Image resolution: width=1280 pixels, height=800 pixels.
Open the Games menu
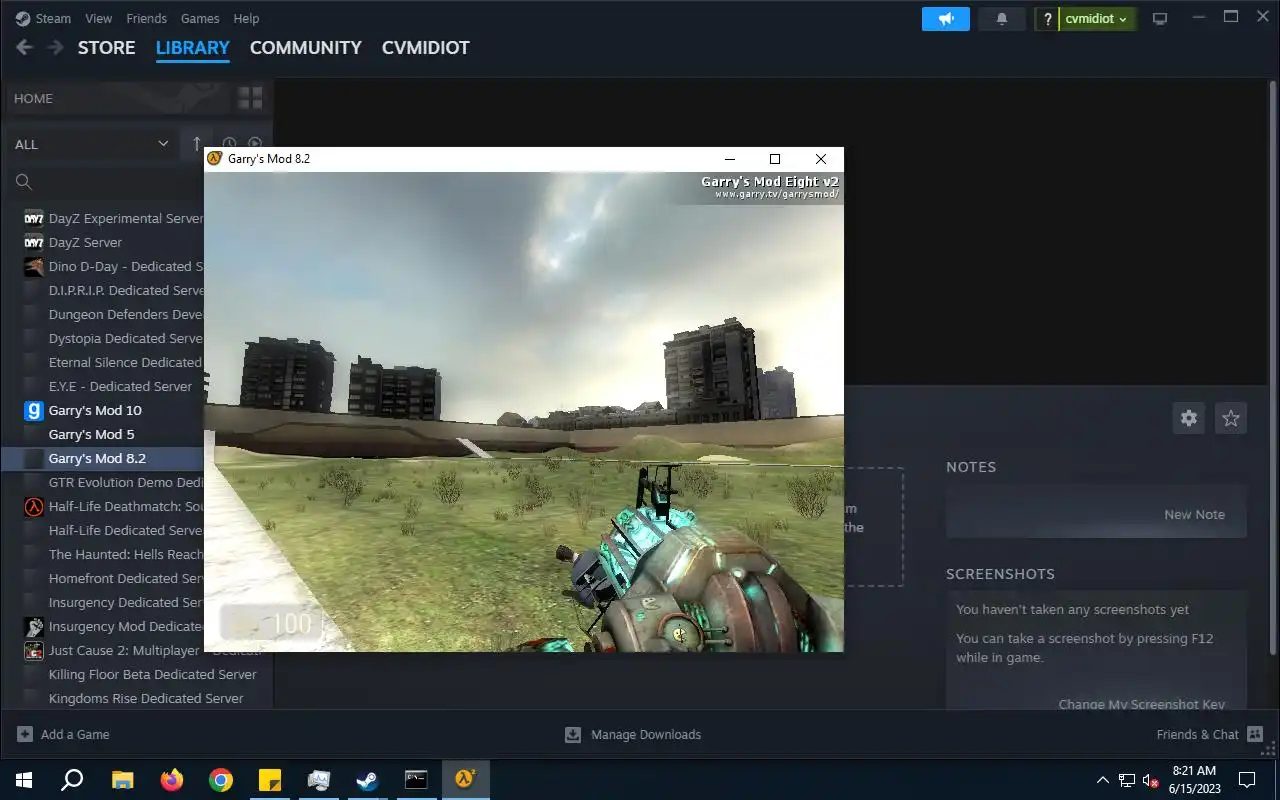pyautogui.click(x=200, y=18)
